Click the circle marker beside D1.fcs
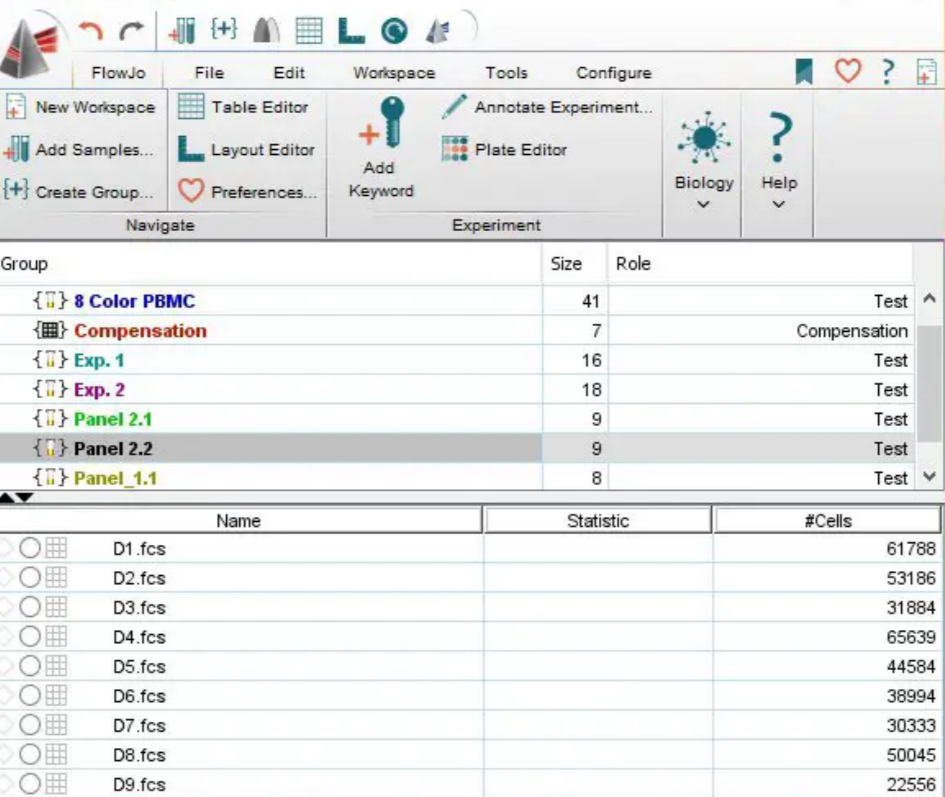 point(30,548)
